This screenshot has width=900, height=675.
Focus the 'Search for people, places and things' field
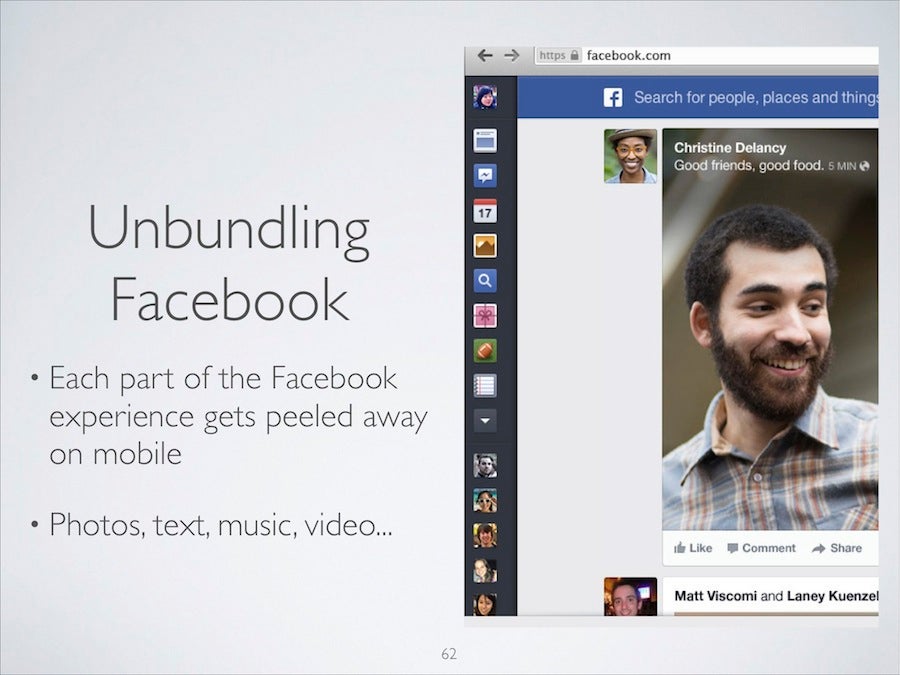coord(756,98)
